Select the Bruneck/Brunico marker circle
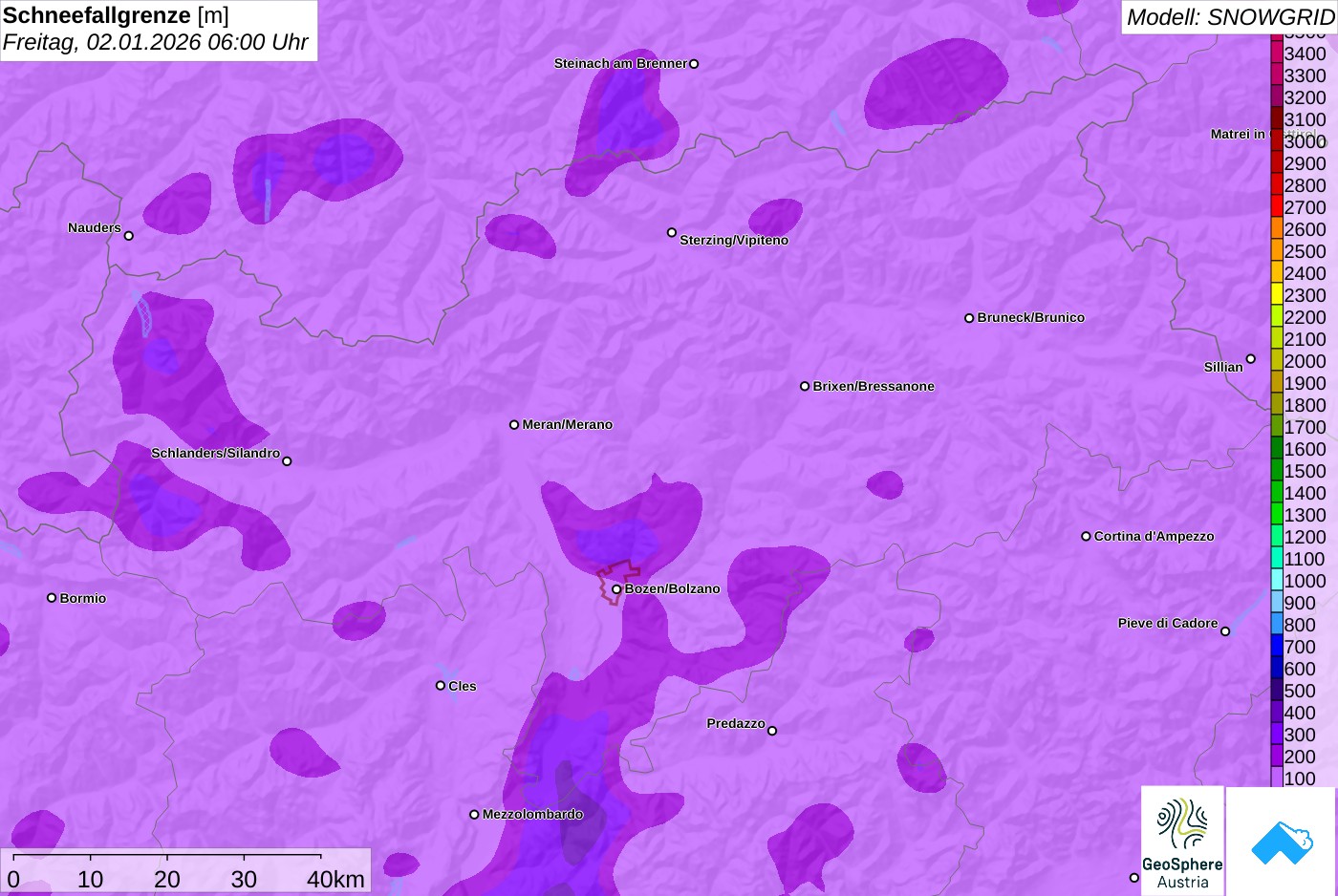The height and width of the screenshot is (896, 1338). (x=969, y=318)
